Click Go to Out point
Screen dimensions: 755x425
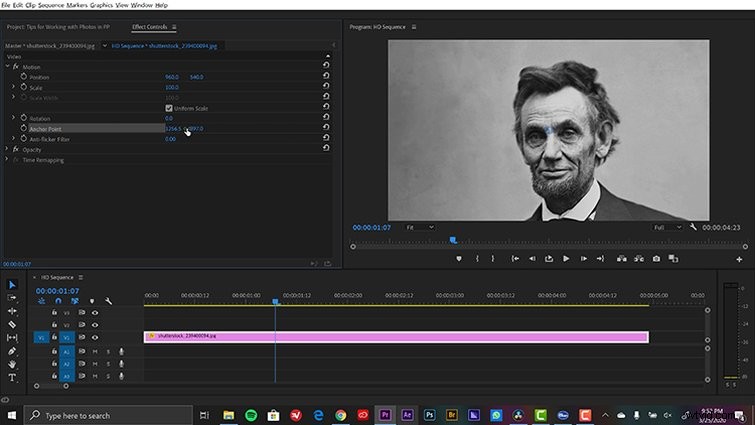(x=600, y=258)
